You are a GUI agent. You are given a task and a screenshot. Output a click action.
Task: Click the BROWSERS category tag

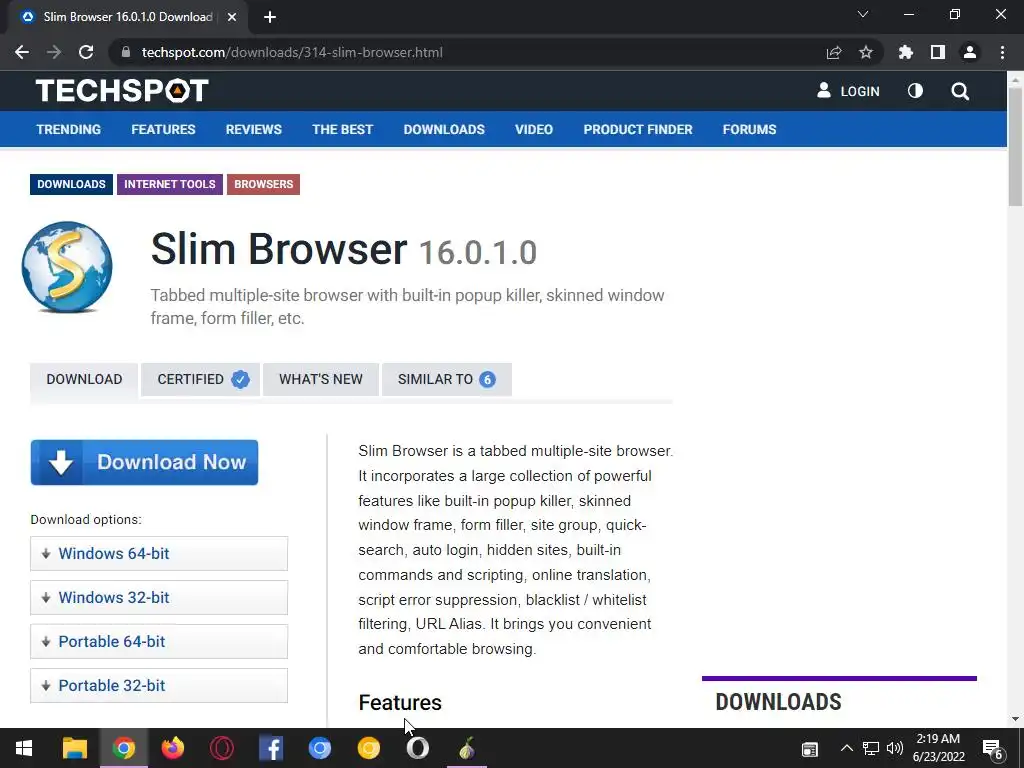coord(263,184)
